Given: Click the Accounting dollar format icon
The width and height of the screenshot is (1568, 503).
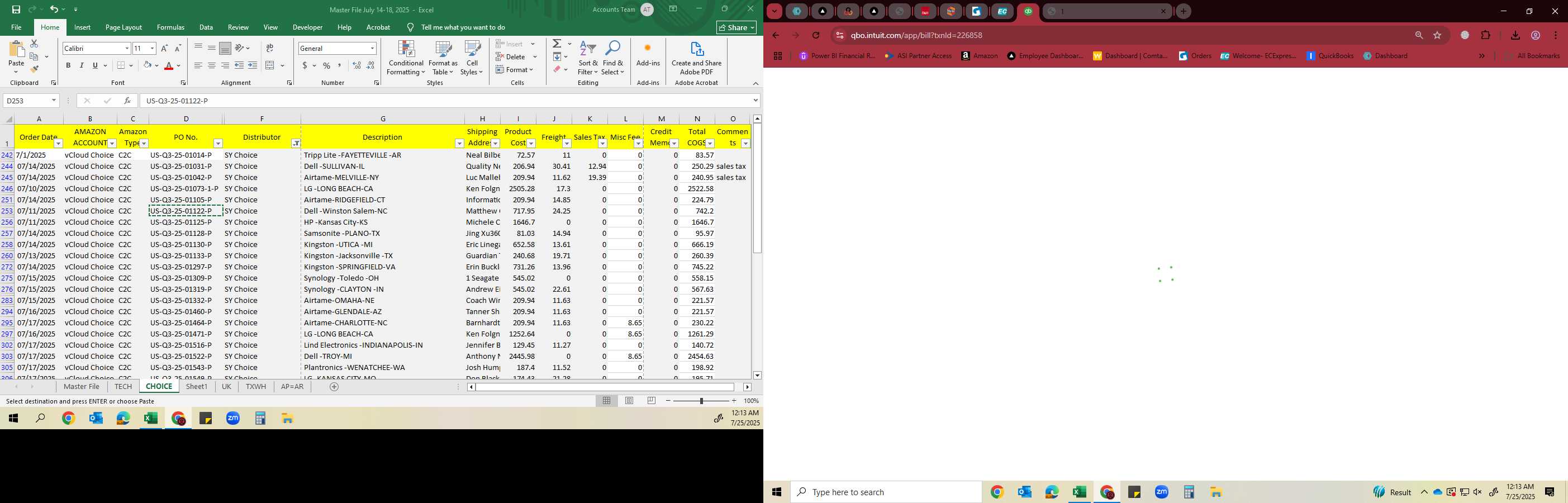Looking at the screenshot, I should pos(305,65).
